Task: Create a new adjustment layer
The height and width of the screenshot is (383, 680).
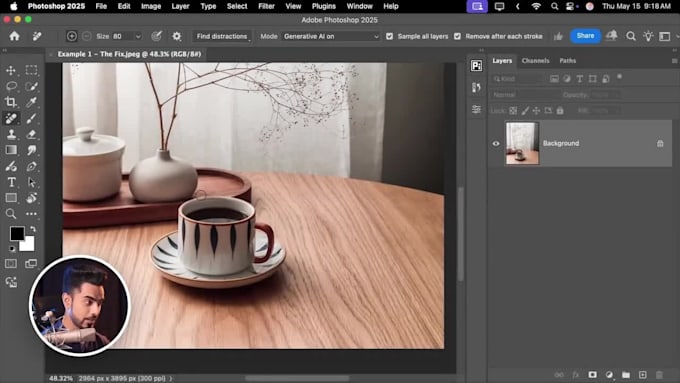Action: point(609,375)
